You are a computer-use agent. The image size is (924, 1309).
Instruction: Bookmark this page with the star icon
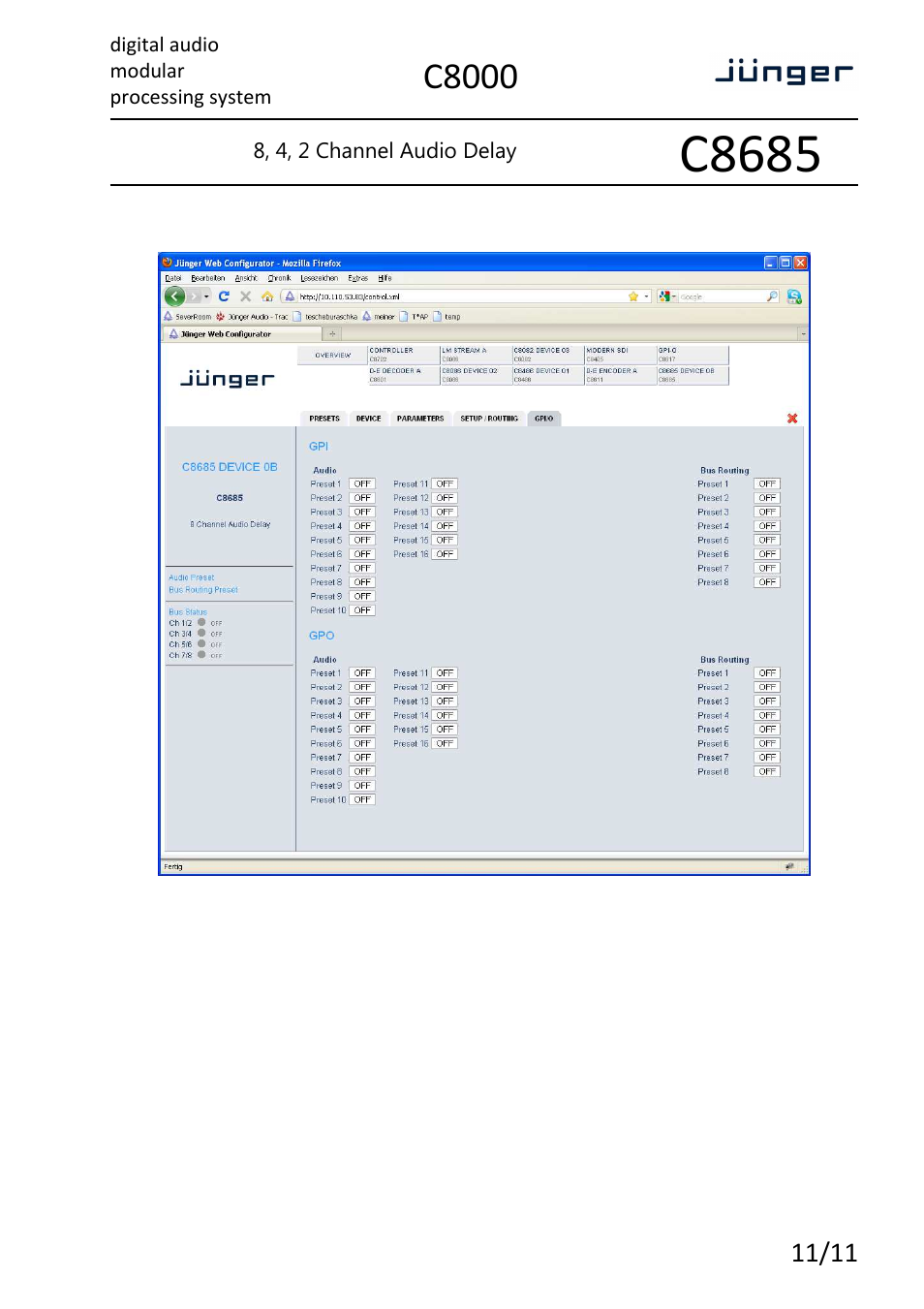click(x=633, y=296)
